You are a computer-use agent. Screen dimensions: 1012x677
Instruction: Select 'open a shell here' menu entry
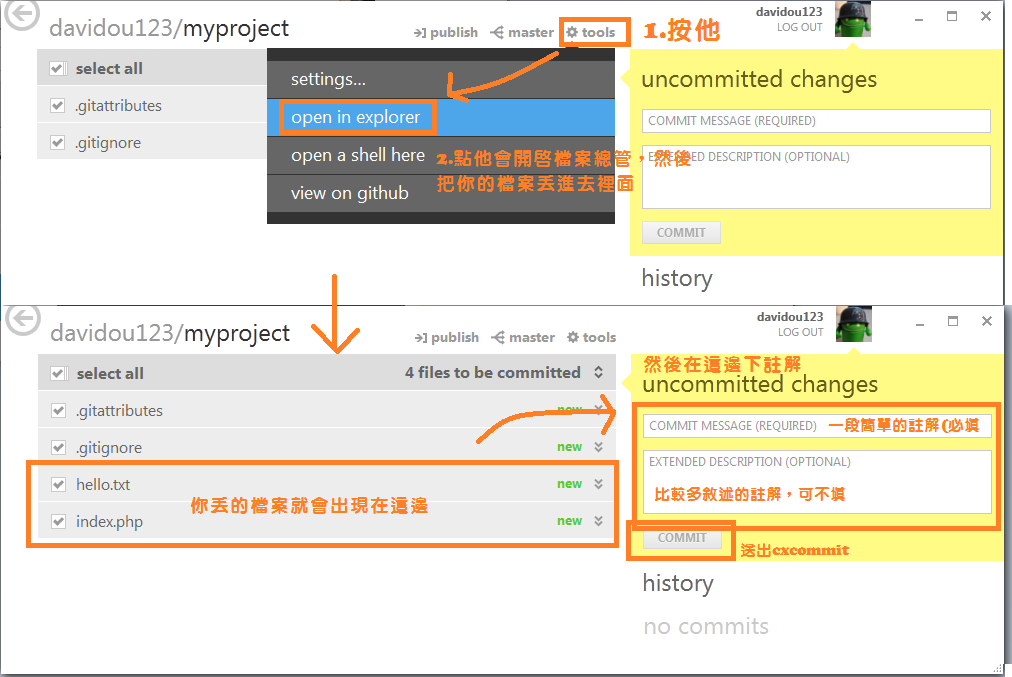pyautogui.click(x=358, y=156)
